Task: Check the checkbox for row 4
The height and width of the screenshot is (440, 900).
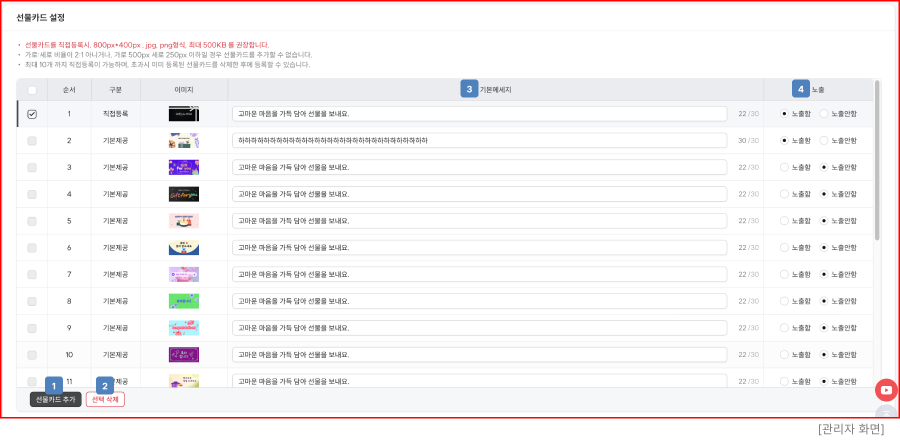Action: 32,194
